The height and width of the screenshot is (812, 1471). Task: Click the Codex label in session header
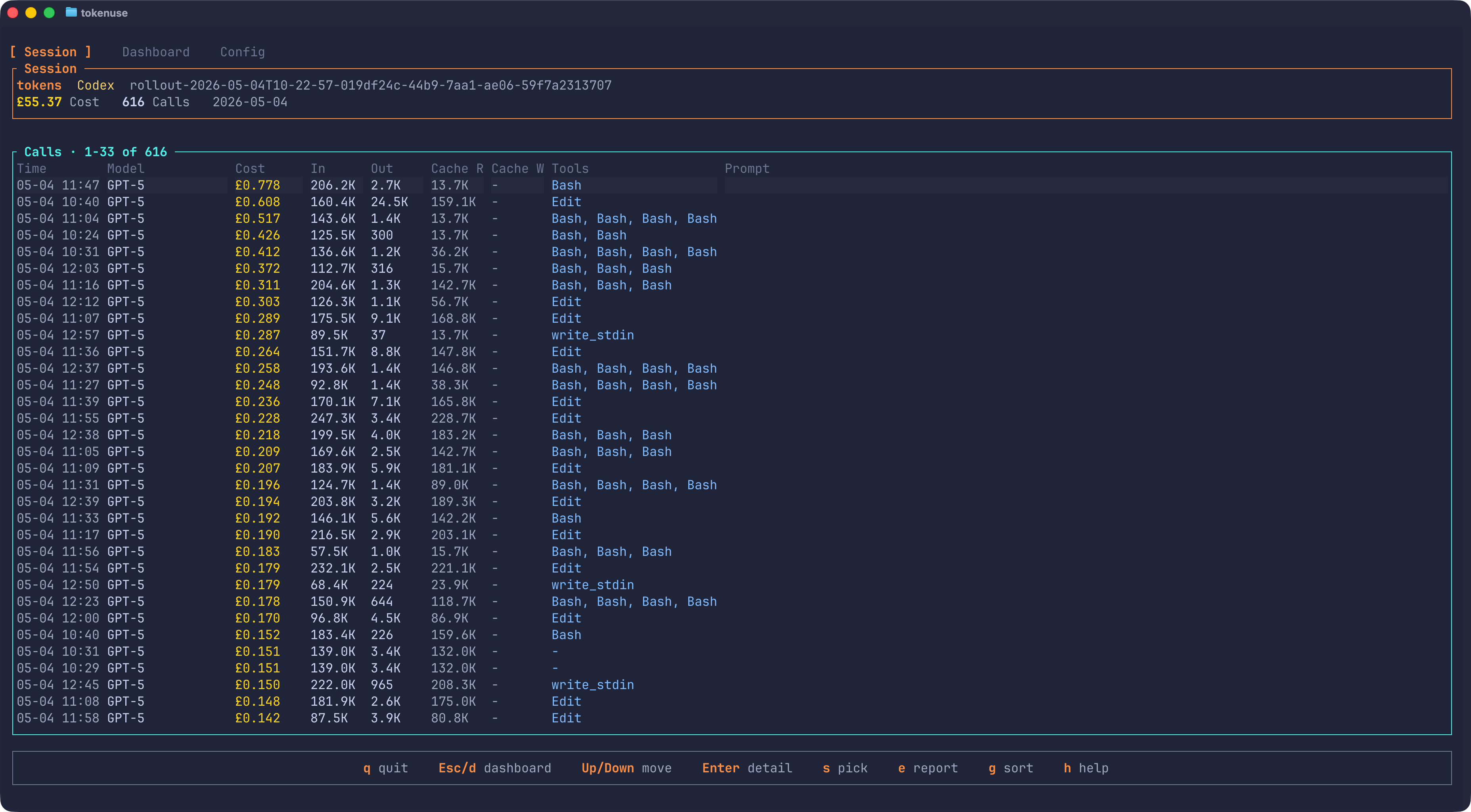point(96,85)
